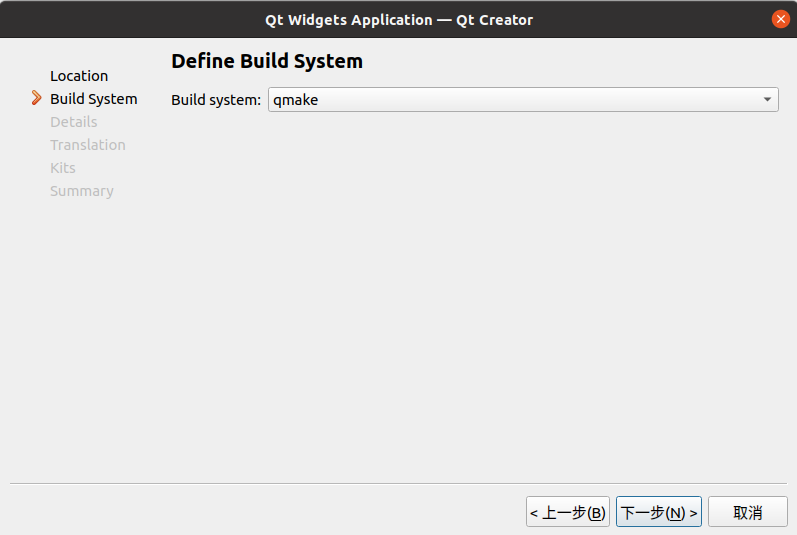Click the Translation step in the sidebar
This screenshot has height=535, width=797.
[x=88, y=145]
